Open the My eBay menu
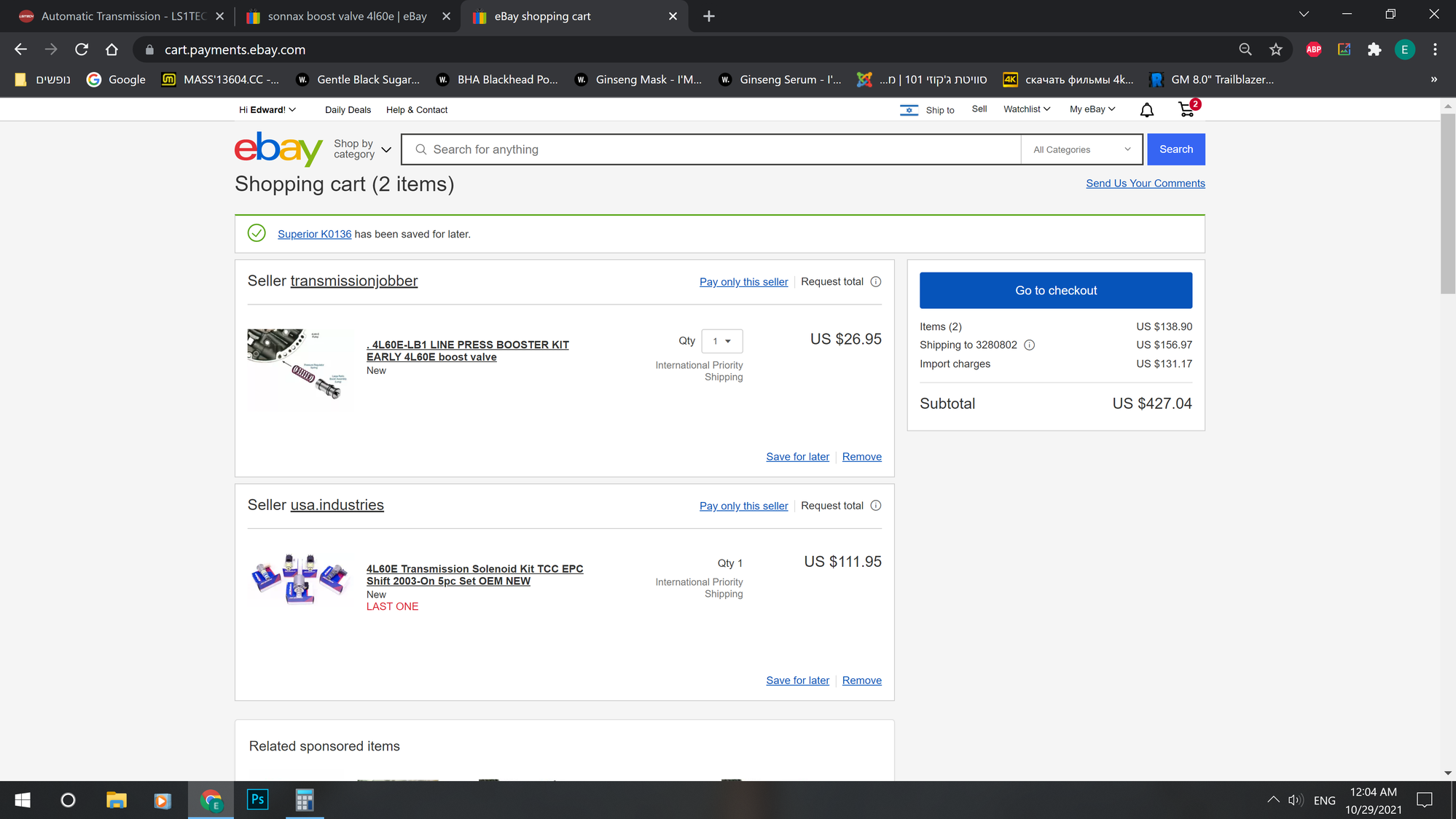This screenshot has width=1456, height=819. [1092, 109]
